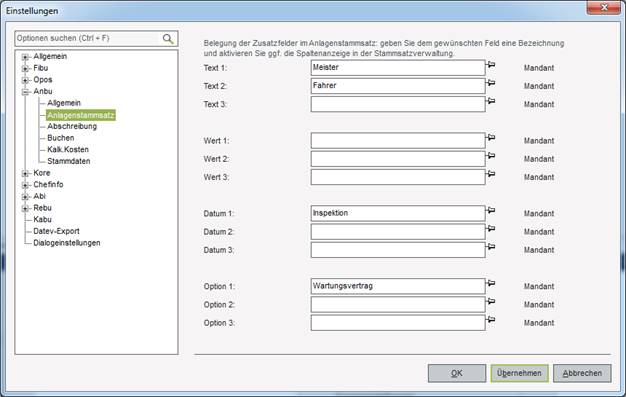Expand the Chefinfo tree node
The image size is (626, 397).
[x=25, y=185]
